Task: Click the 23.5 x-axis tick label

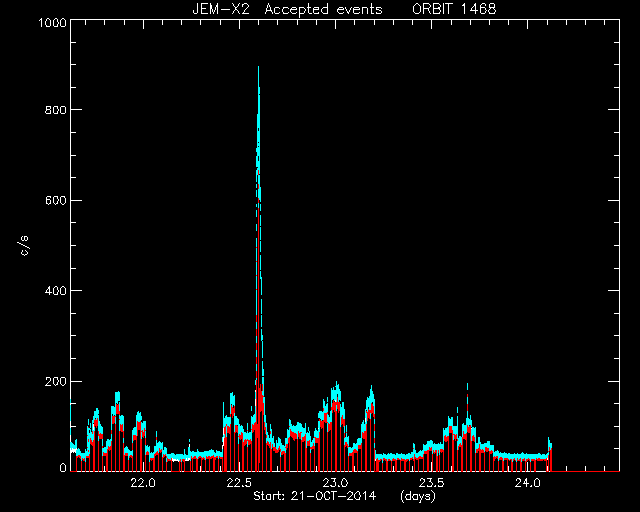Action: coord(431,483)
